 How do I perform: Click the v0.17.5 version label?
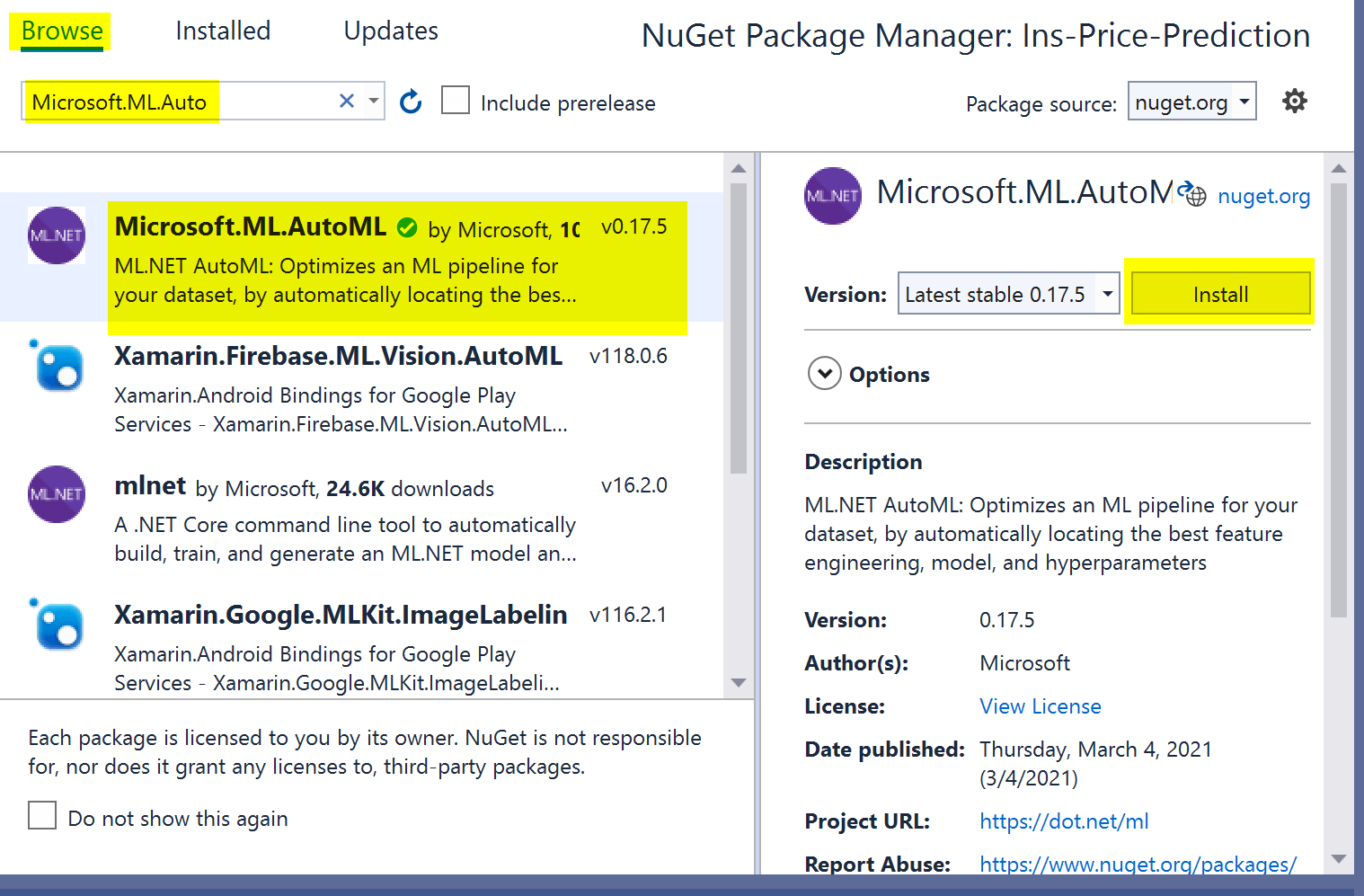[634, 226]
